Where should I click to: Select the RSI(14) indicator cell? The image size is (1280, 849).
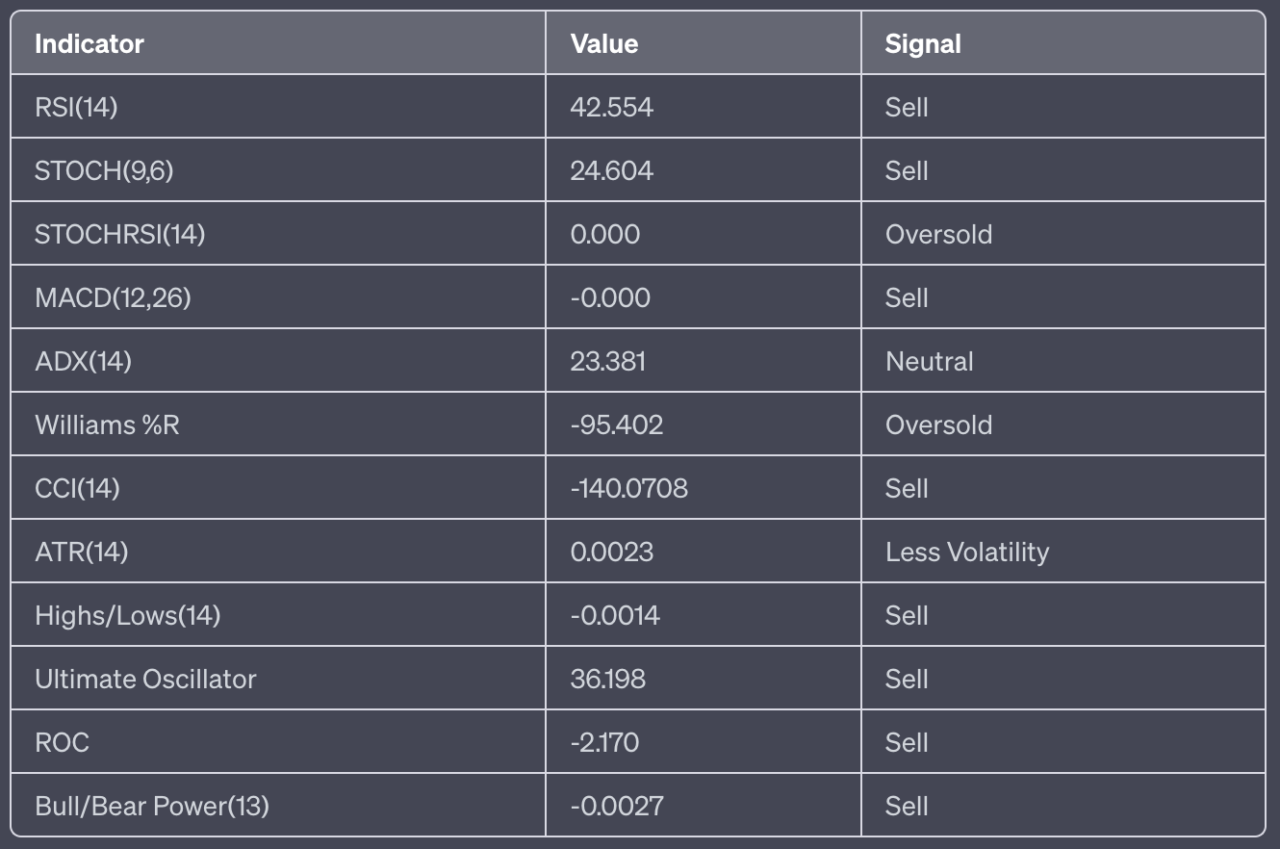click(x=76, y=107)
